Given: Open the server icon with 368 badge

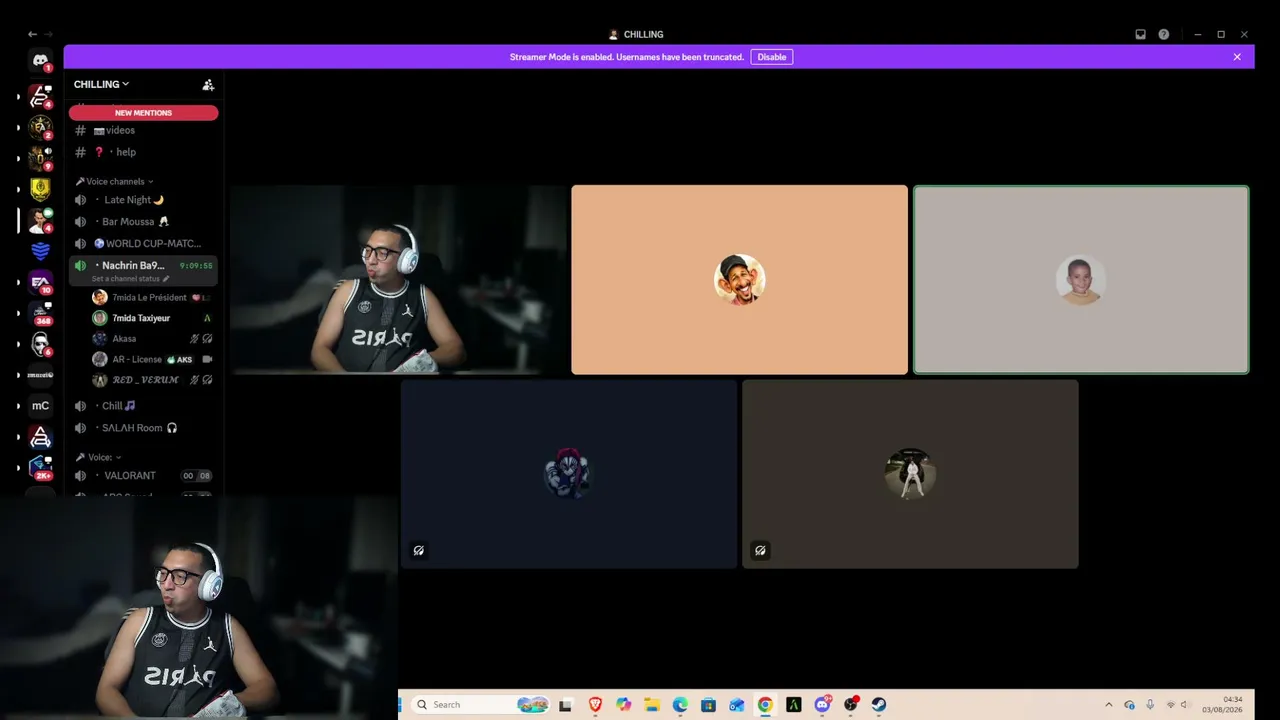Looking at the screenshot, I should pos(40,313).
